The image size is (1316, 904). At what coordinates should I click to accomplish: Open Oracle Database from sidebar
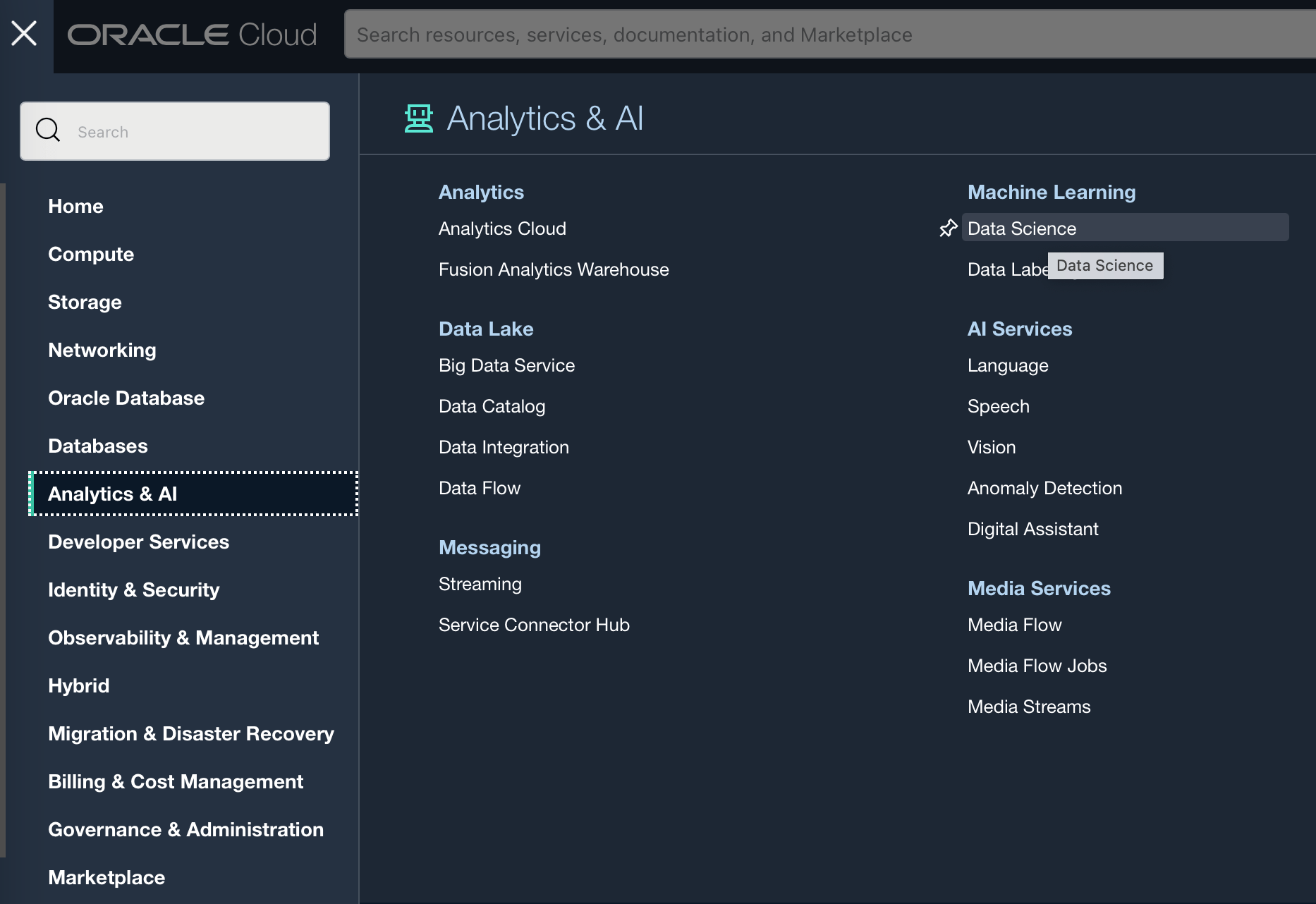point(126,398)
